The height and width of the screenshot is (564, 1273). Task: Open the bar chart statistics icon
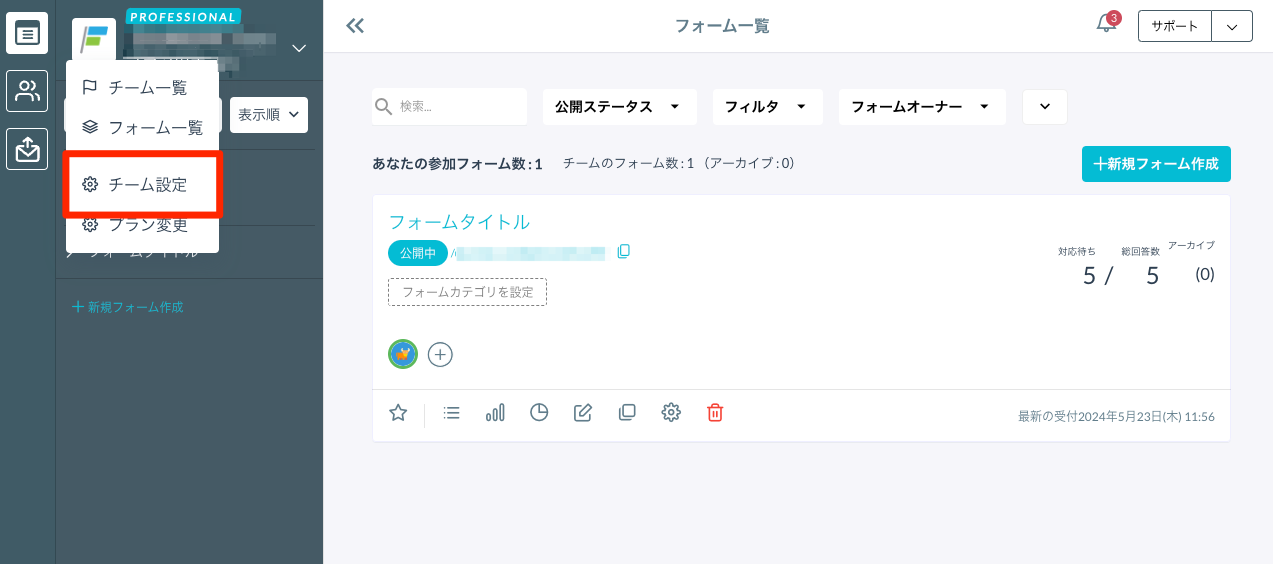point(495,413)
